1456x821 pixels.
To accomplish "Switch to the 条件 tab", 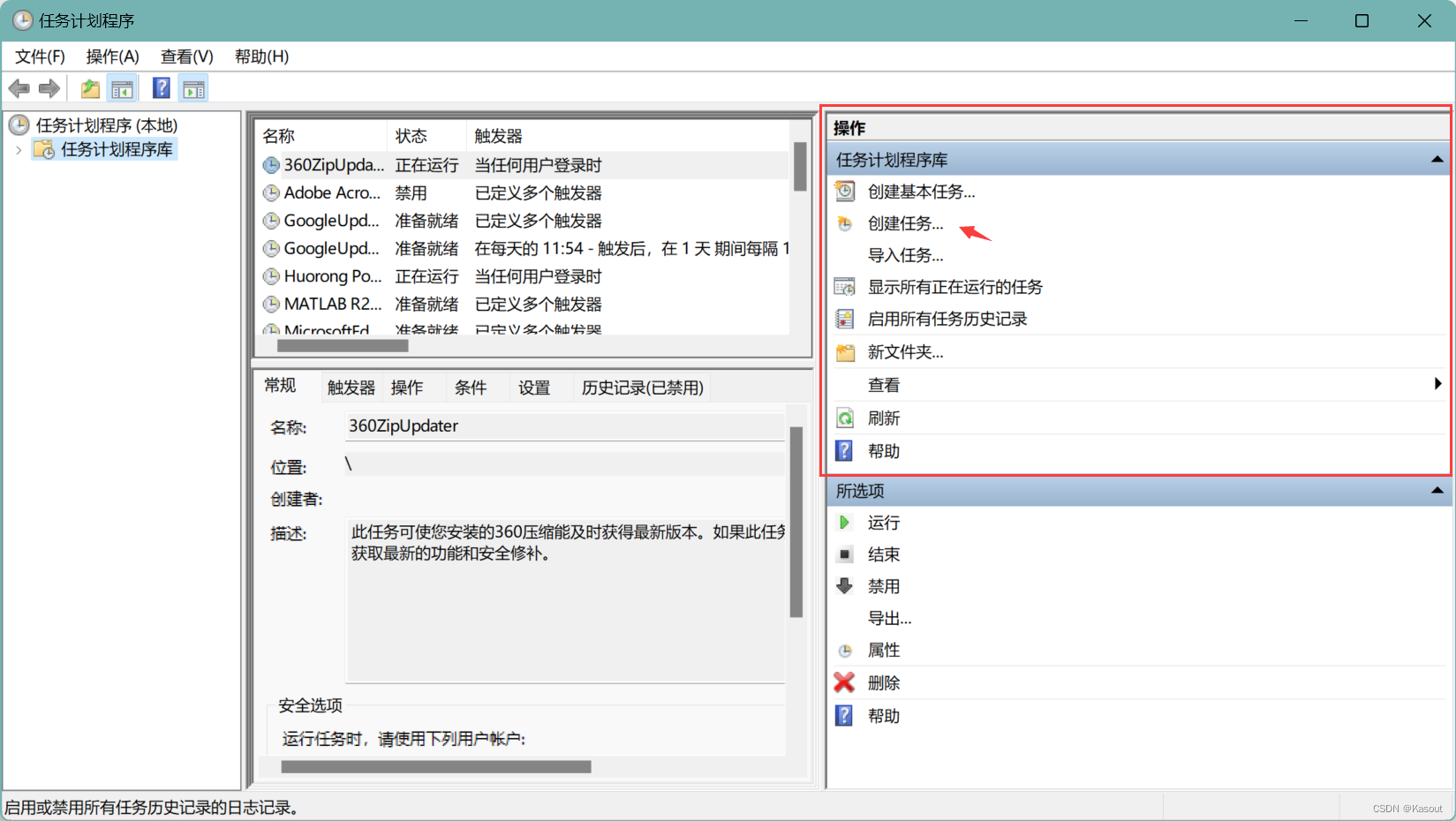I will 471,388.
